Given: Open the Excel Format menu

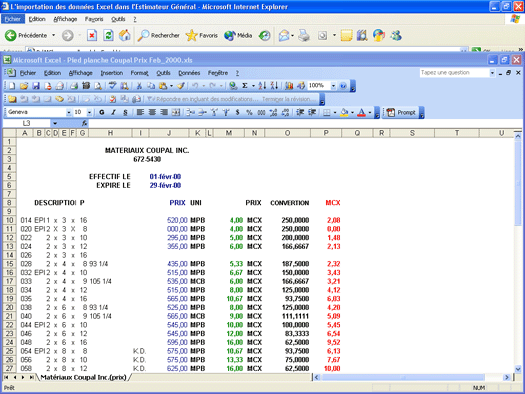Looking at the screenshot, I should [139, 73].
